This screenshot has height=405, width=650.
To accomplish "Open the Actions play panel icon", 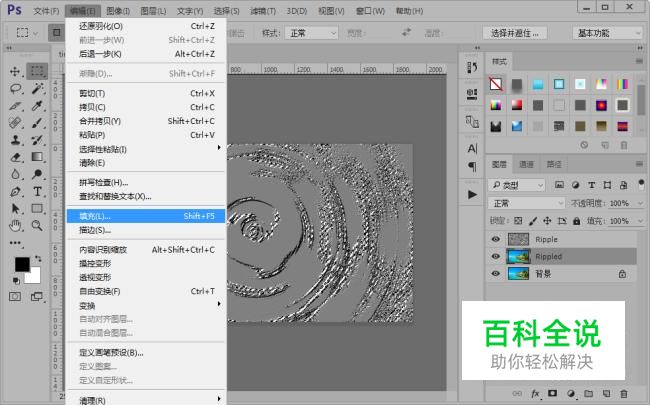I will 472,194.
